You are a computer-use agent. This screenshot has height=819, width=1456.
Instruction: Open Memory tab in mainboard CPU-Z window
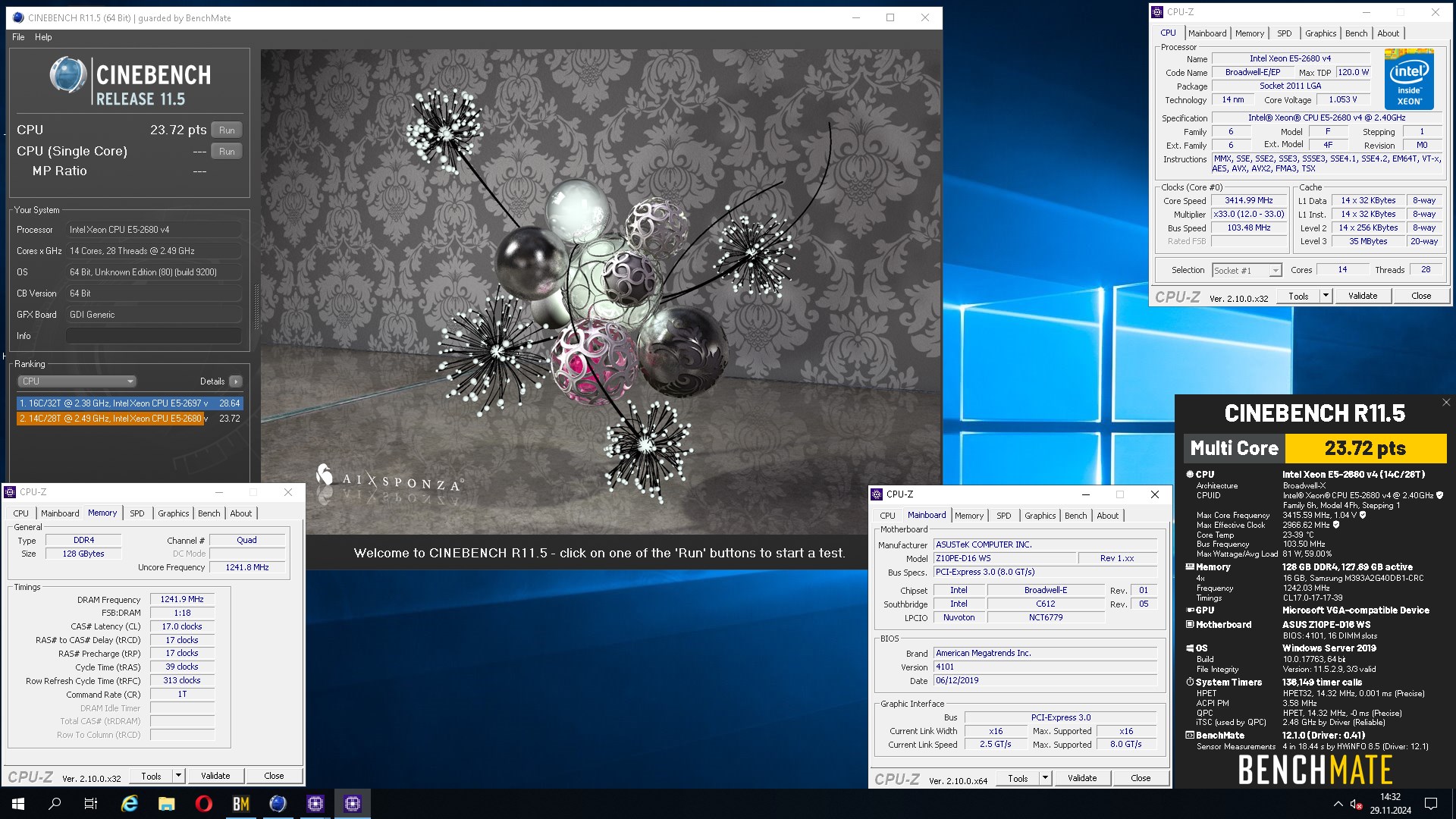(x=969, y=516)
